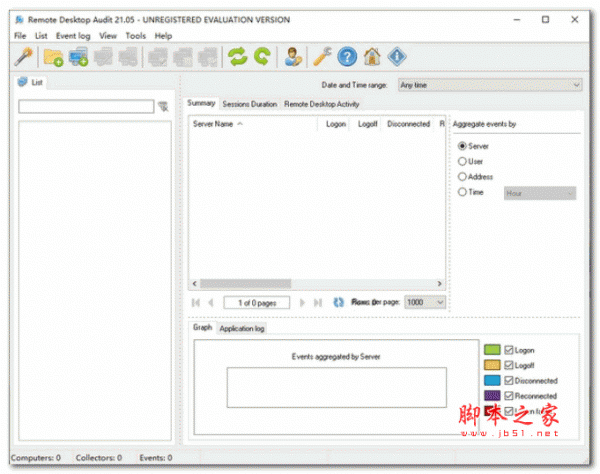Click the add computer toolbar icon
This screenshot has width=600, height=474.
(78, 57)
